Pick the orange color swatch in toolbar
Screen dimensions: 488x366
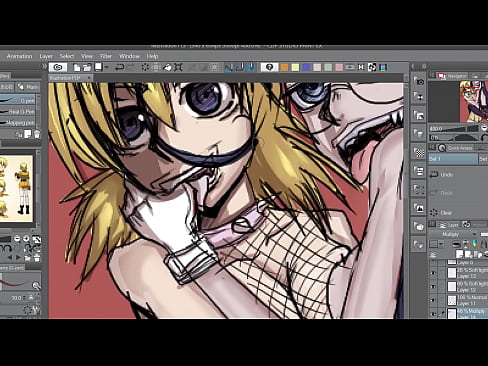coord(284,67)
